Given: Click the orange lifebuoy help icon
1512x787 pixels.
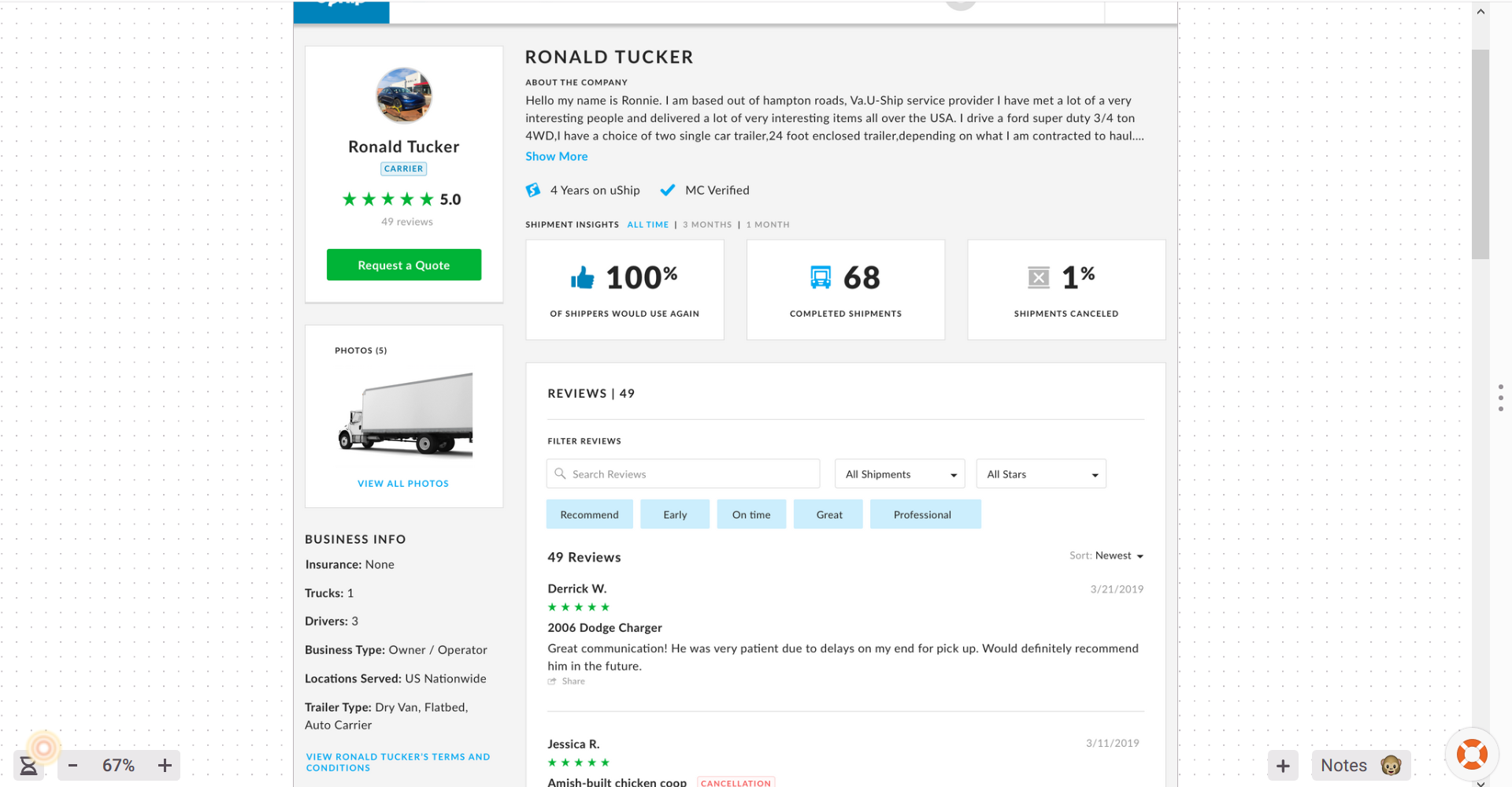Looking at the screenshot, I should (x=1472, y=754).
